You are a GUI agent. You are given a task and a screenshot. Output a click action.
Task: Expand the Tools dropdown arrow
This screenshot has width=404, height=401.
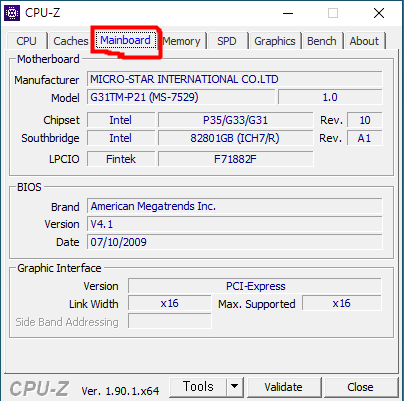[x=235, y=387]
